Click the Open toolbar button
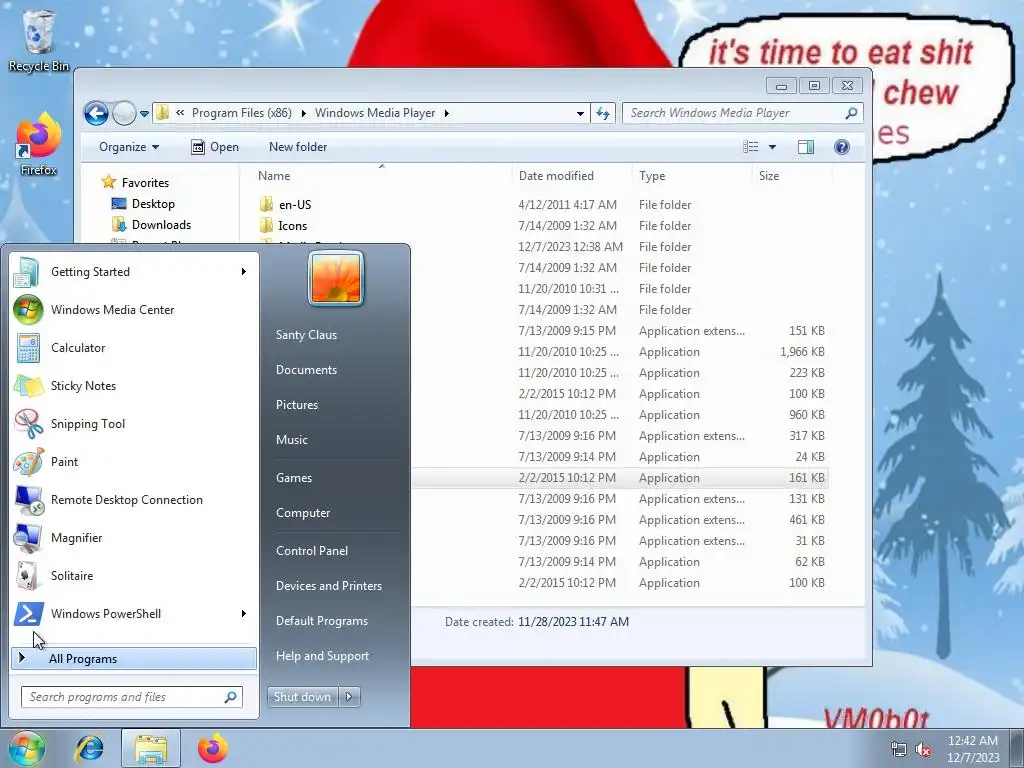The image size is (1024, 768). (215, 147)
